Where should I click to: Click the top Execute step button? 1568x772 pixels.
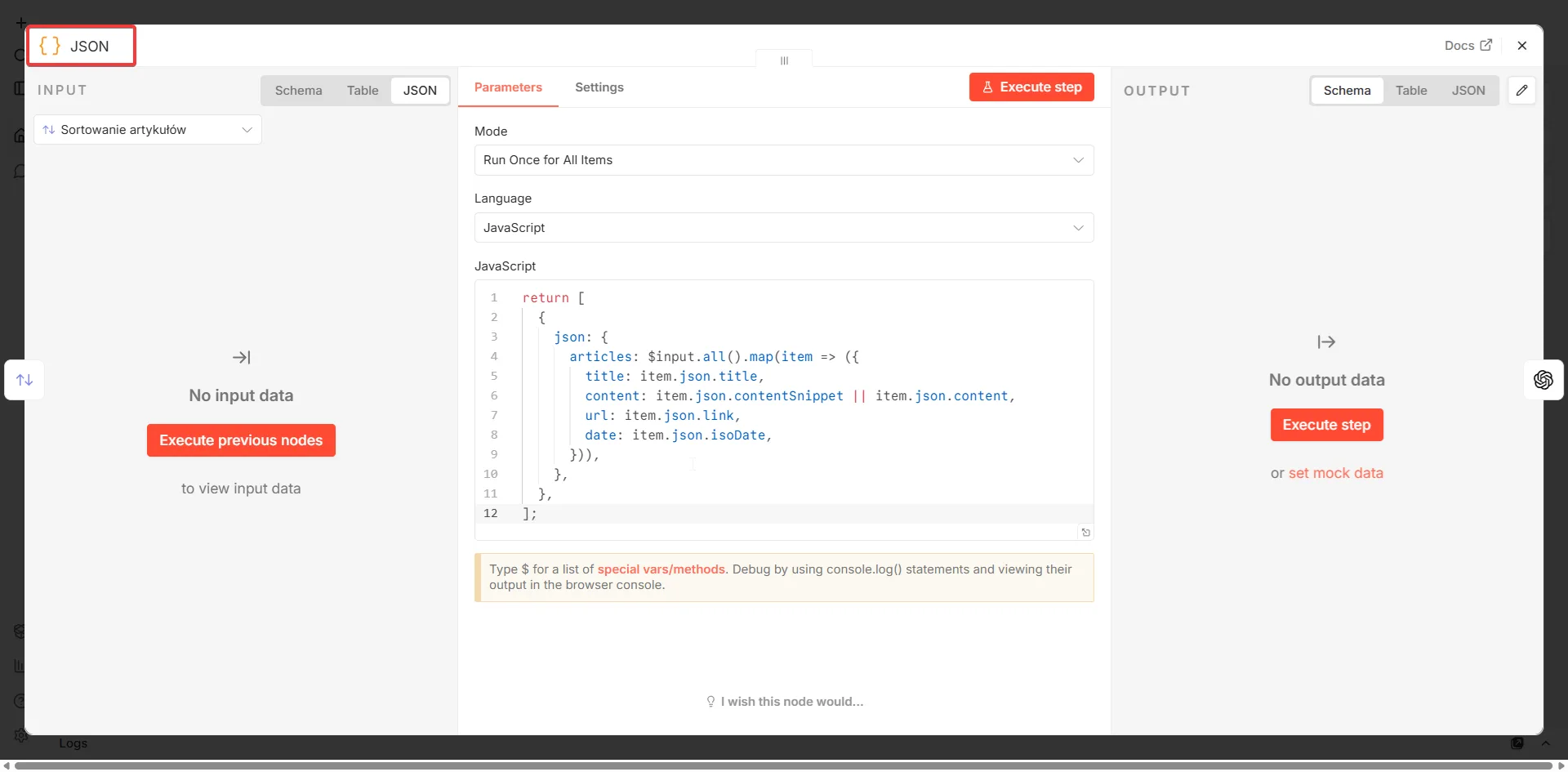pos(1031,87)
